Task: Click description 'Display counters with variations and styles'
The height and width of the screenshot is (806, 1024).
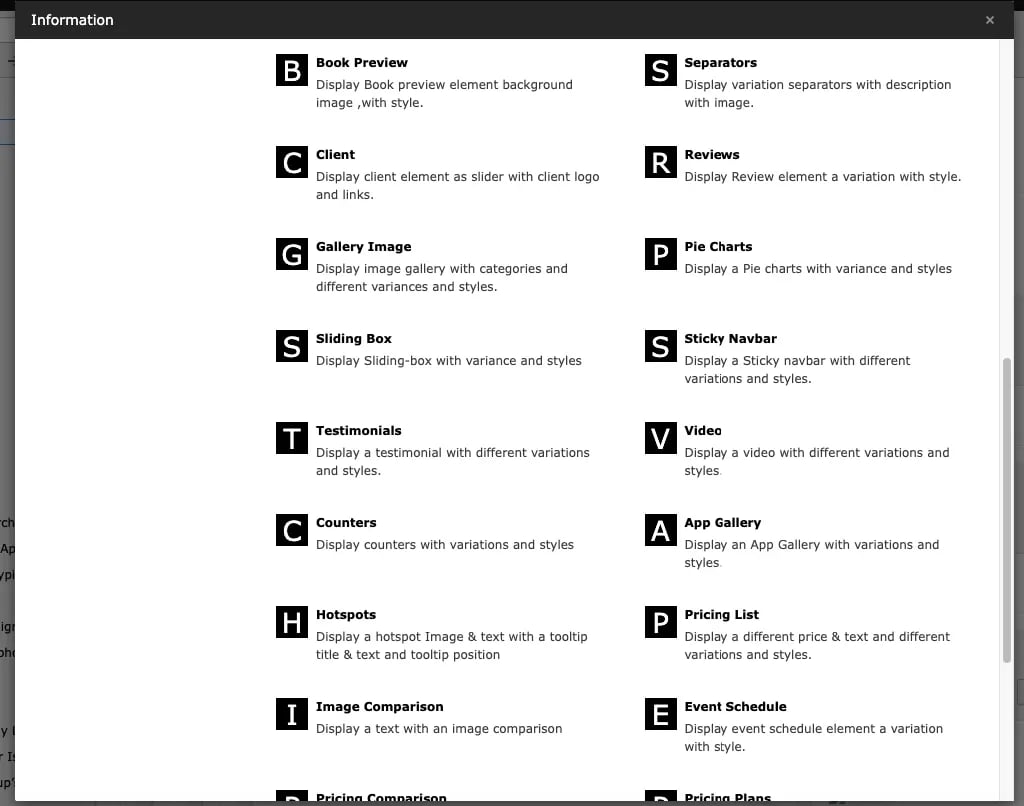Action: pyautogui.click(x=445, y=545)
